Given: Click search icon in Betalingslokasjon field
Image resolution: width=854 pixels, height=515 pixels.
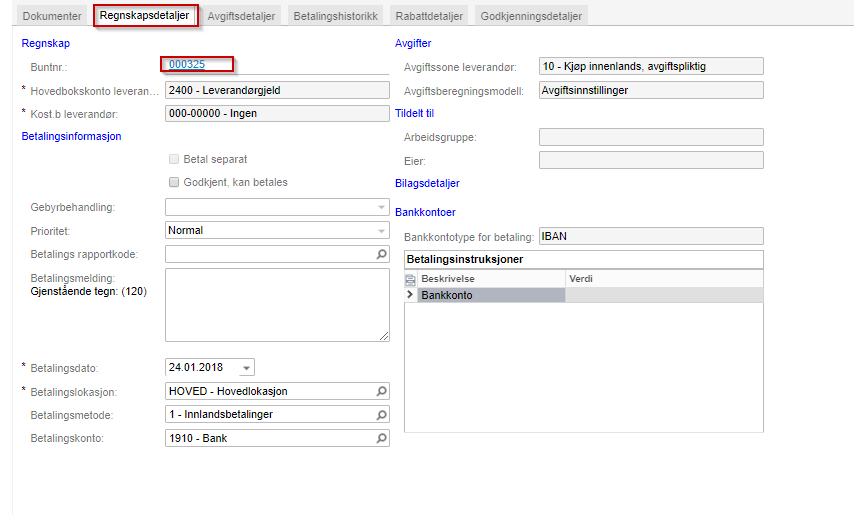Looking at the screenshot, I should point(381,391).
